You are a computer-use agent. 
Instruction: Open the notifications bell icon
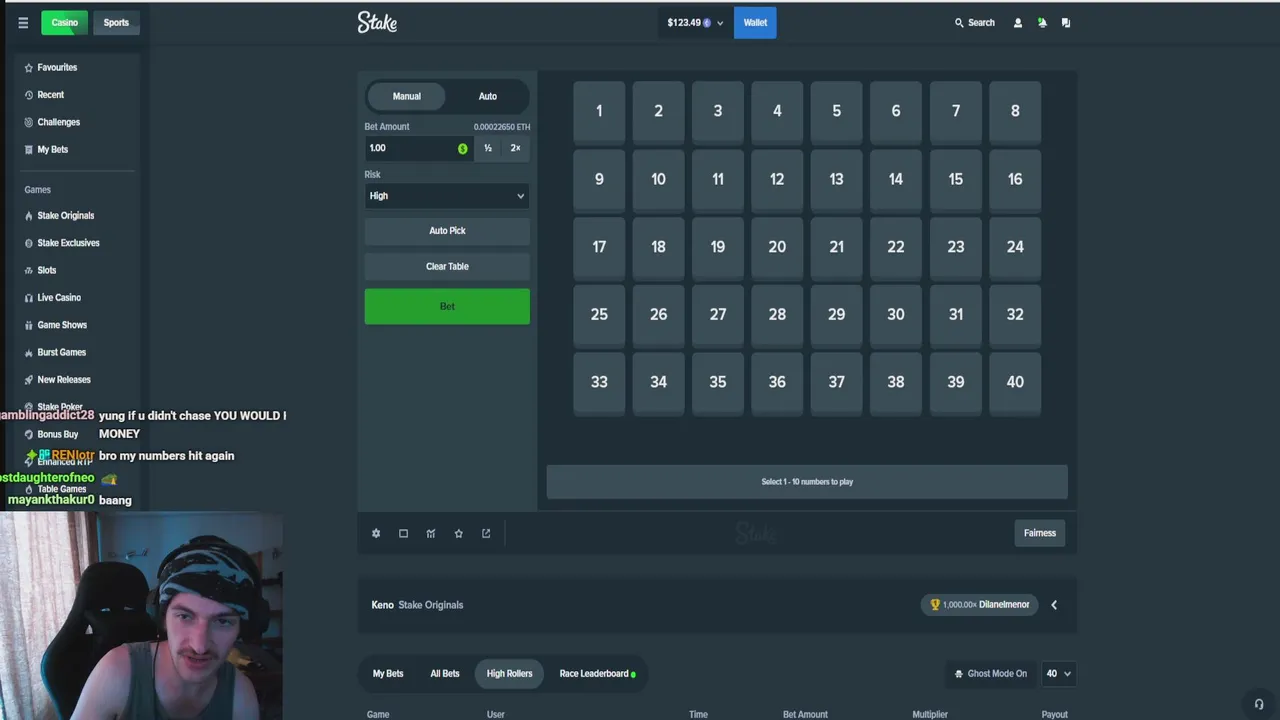[1042, 23]
